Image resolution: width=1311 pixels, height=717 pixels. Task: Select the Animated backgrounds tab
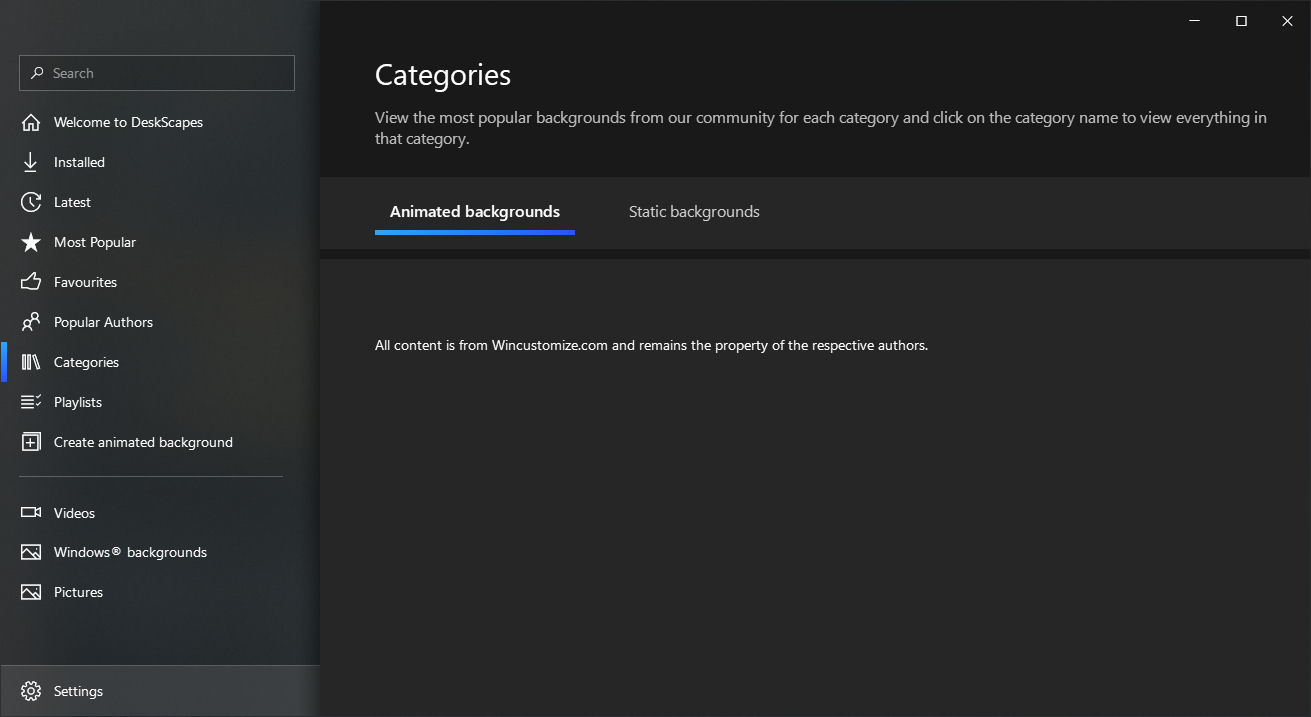coord(474,211)
